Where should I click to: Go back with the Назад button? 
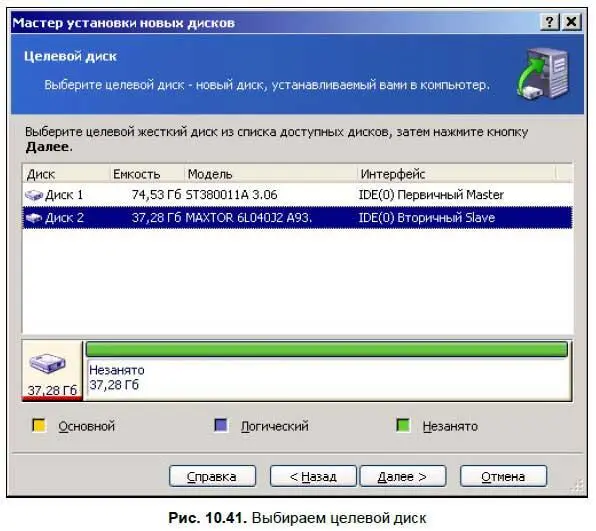[x=313, y=476]
